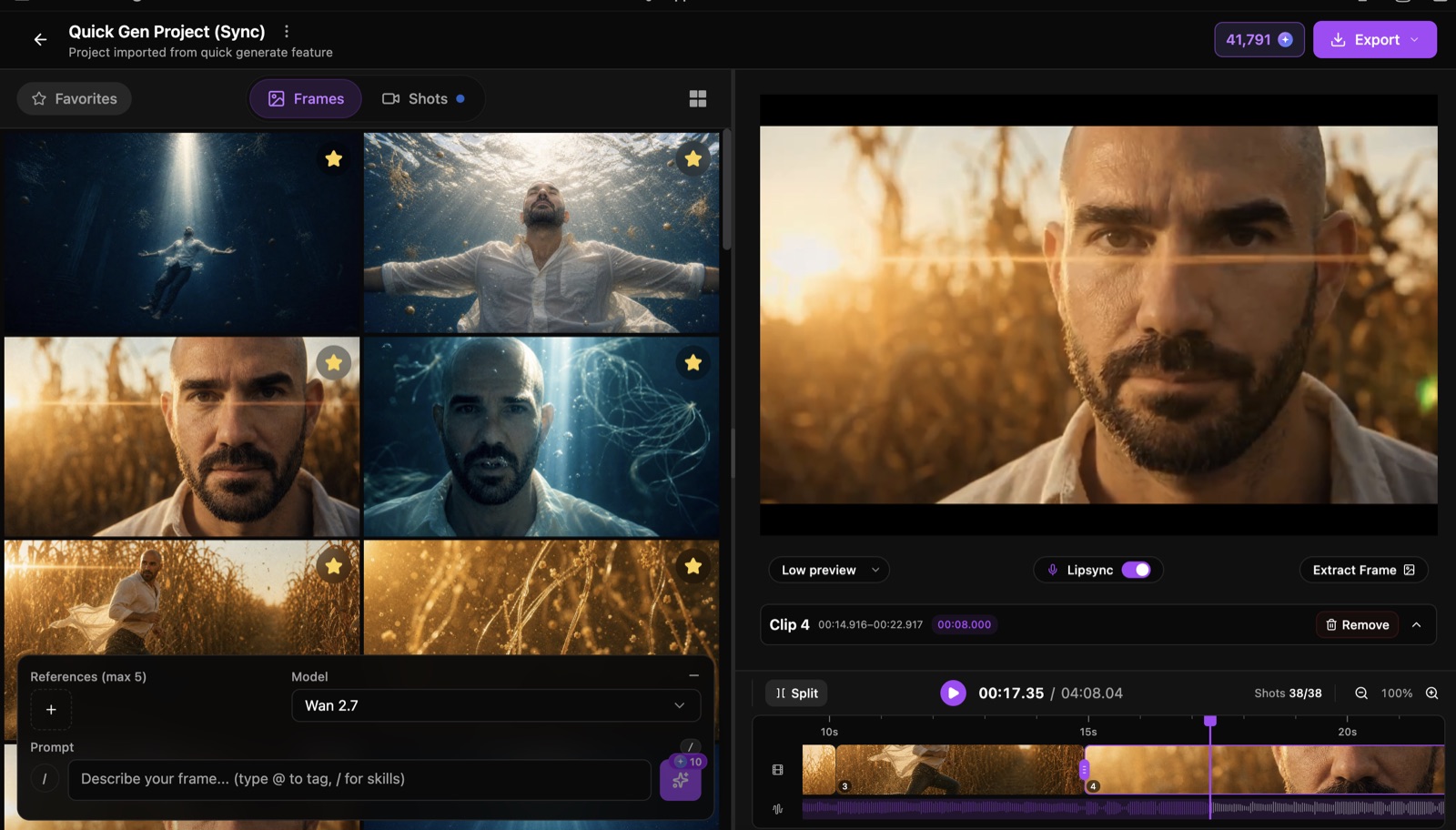
Task: Click the 'Quick Gen Project (Sync)' title
Action: [x=167, y=32]
